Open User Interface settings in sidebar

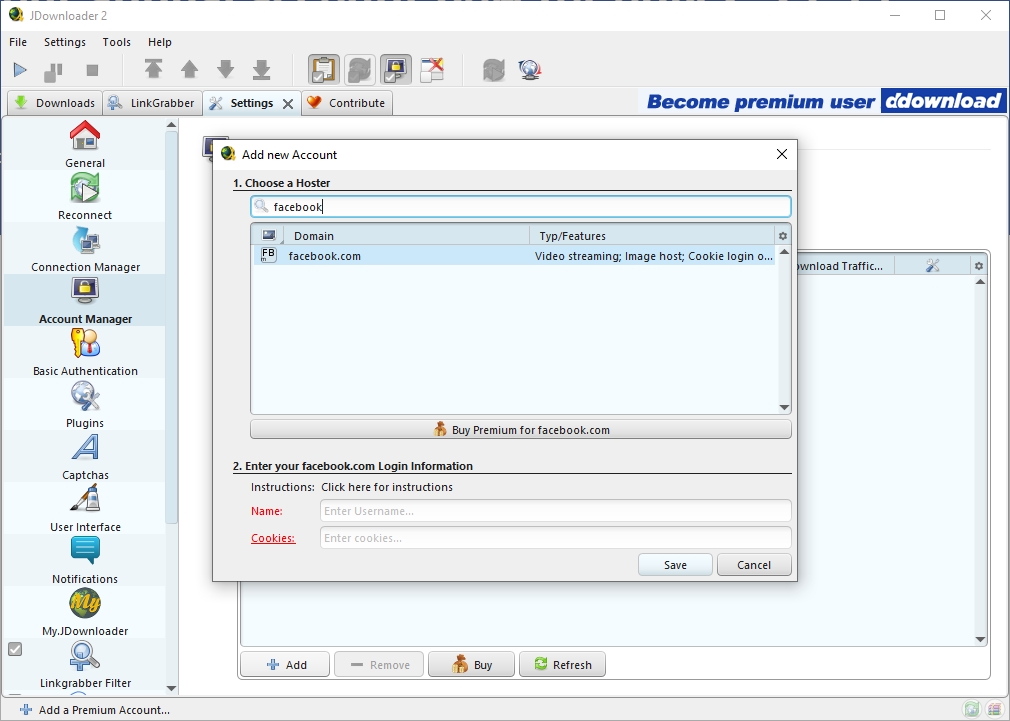point(85,508)
